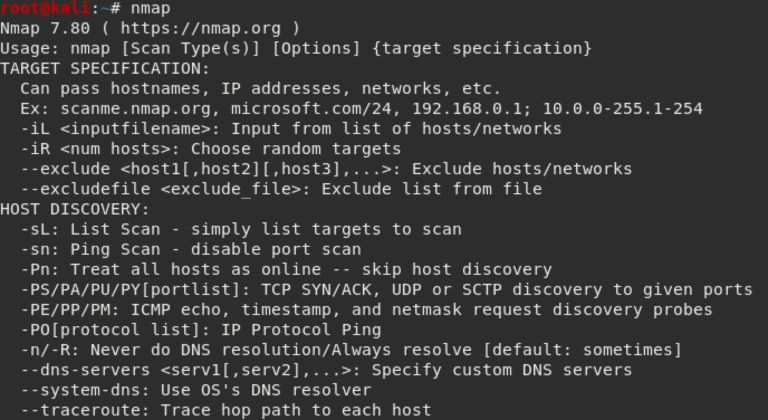Viewport: 768px width, 420px height.
Task: Select the TARGET SPECIFICATION heading
Action: point(105,69)
